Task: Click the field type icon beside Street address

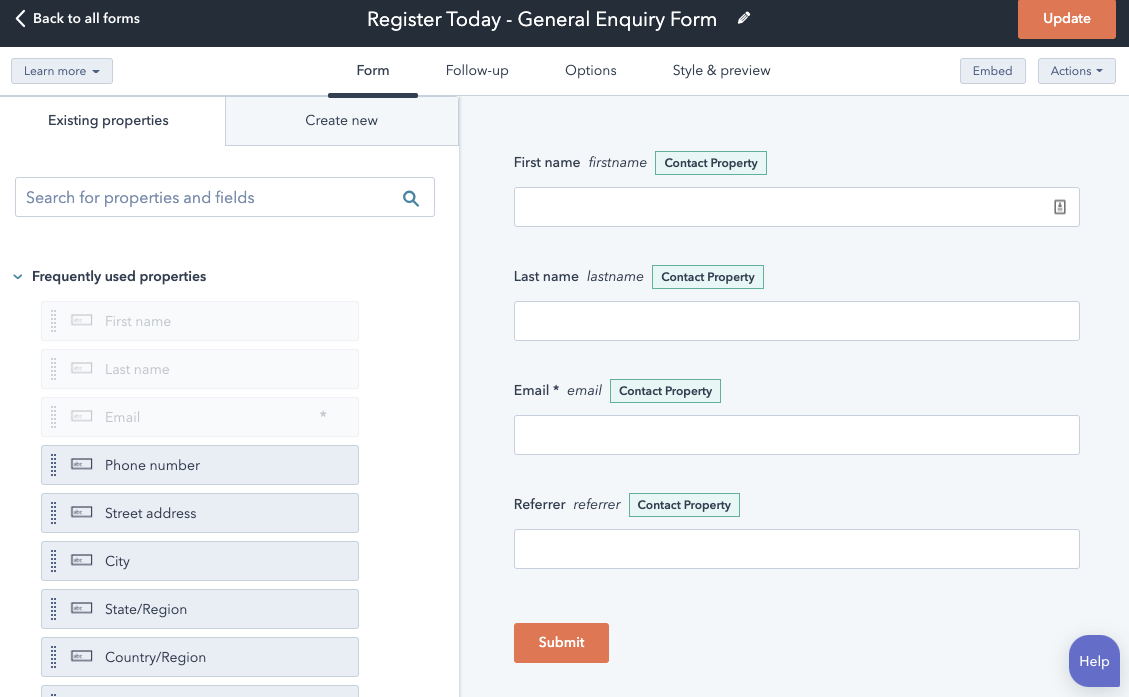Action: pyautogui.click(x=81, y=512)
